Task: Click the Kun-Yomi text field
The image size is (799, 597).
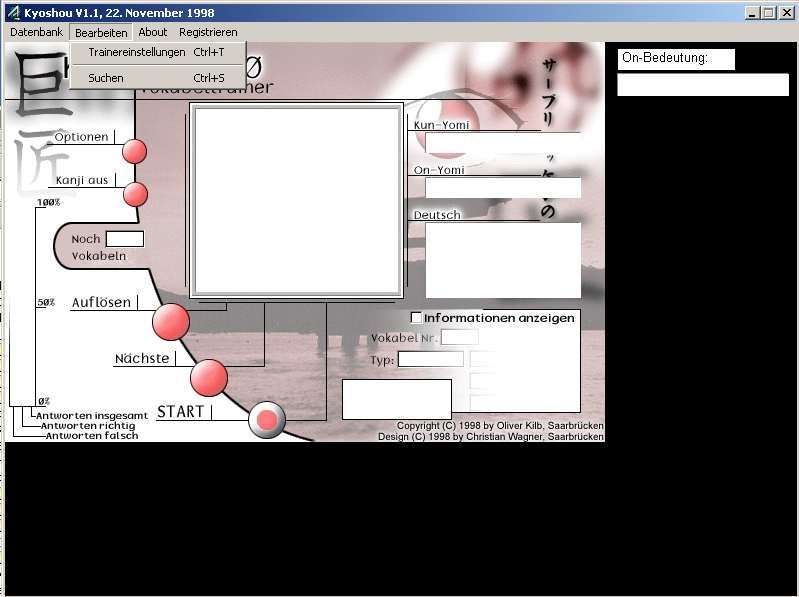Action: (x=503, y=143)
